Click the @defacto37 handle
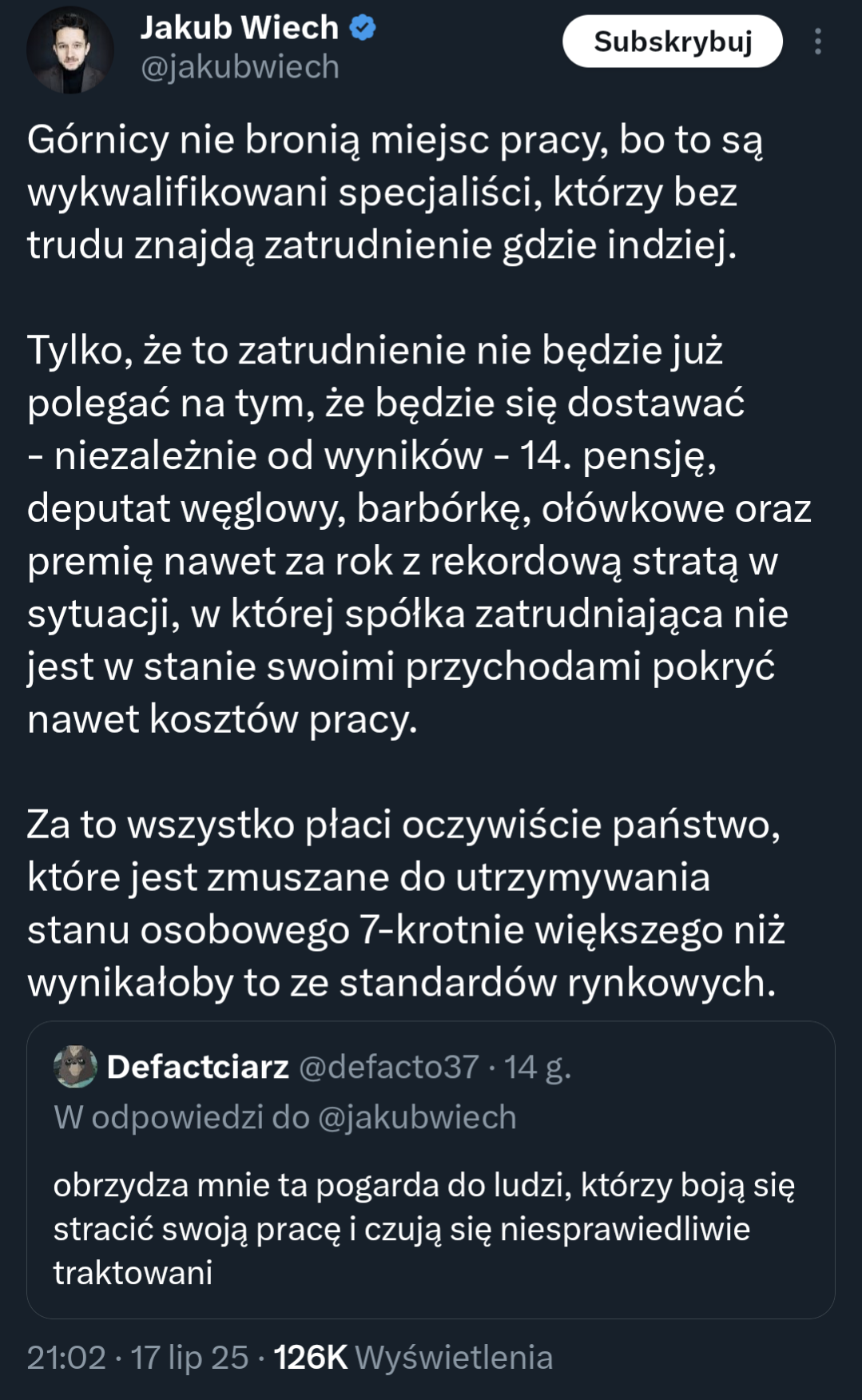 388,1067
